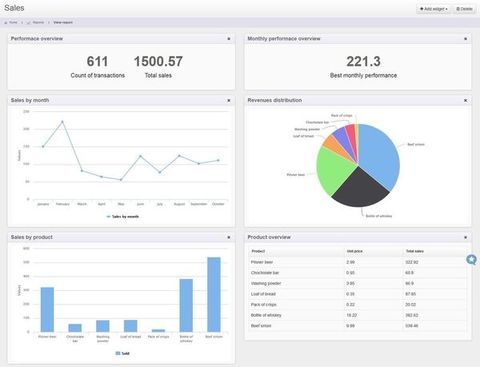This screenshot has width=480, height=367.
Task: Remove the Sales by product widget
Action: click(229, 237)
